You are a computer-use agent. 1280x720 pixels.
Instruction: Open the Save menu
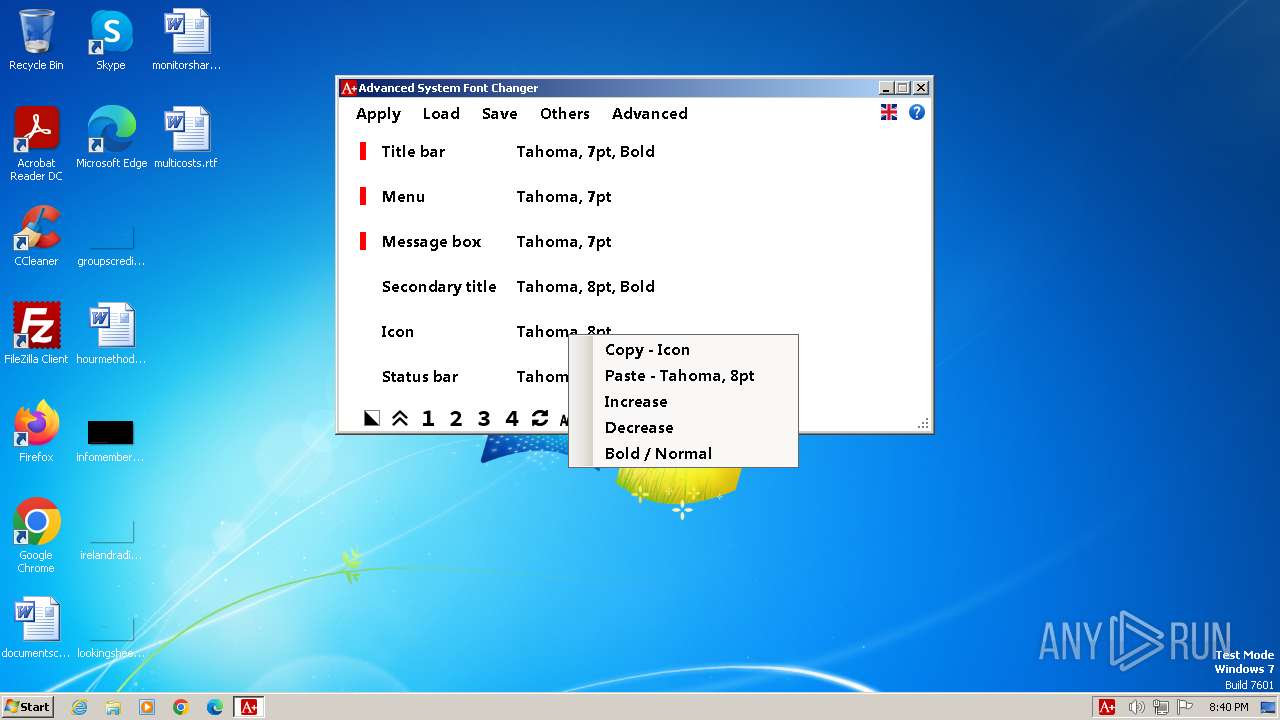[499, 114]
